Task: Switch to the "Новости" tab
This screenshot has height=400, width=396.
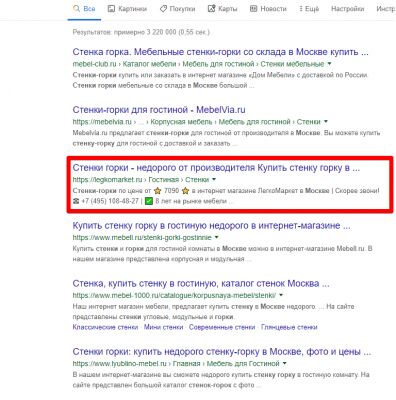Action: click(x=268, y=9)
